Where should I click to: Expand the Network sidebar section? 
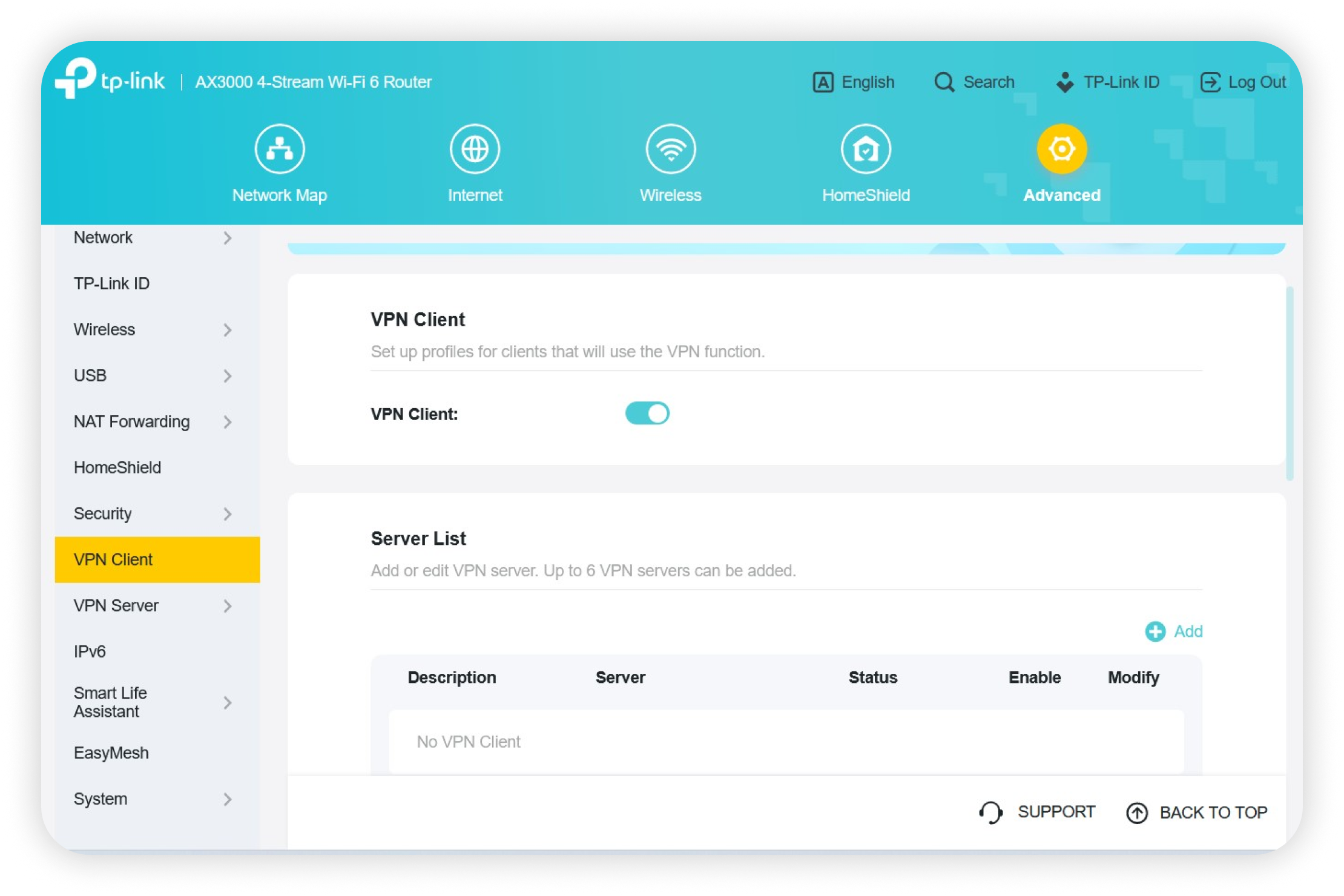click(x=228, y=238)
